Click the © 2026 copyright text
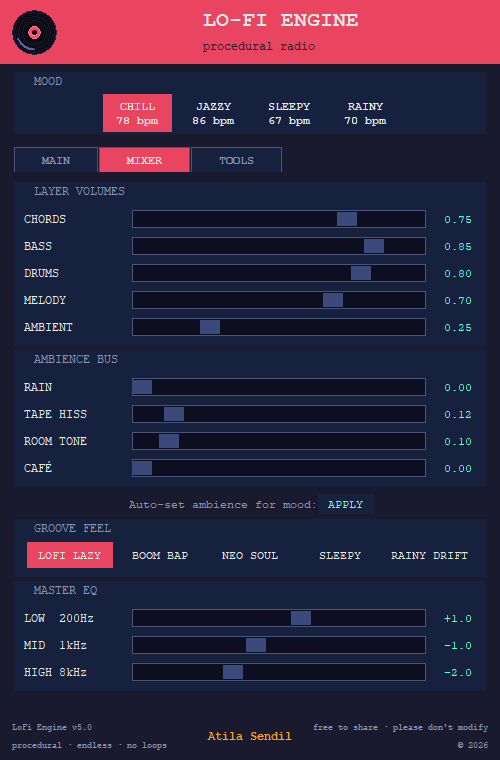500x760 pixels. point(472,745)
